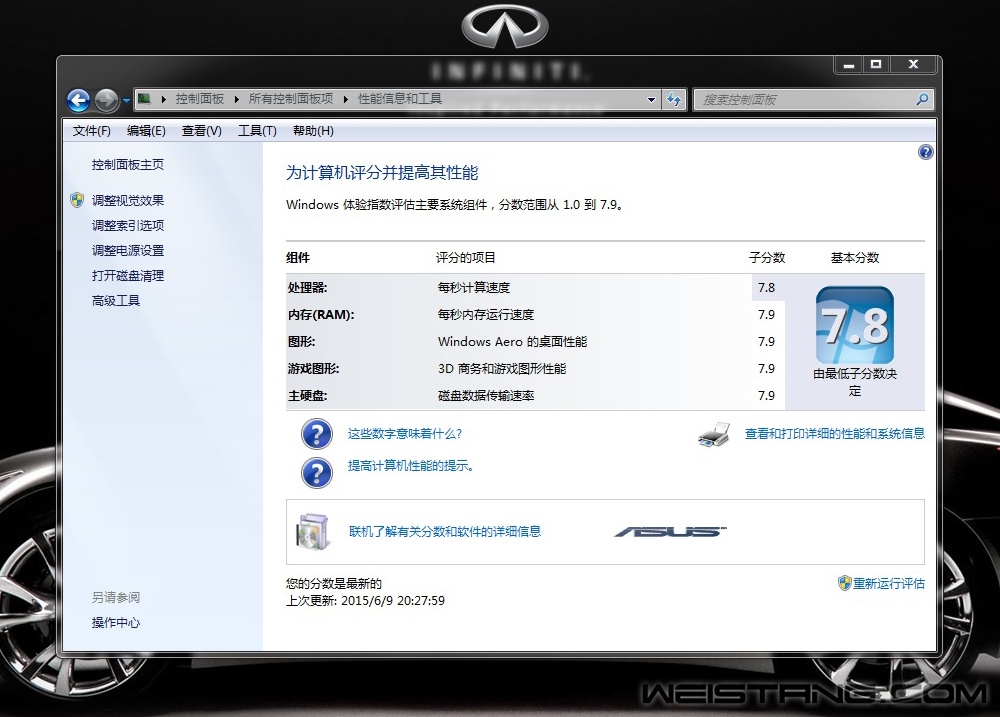The width and height of the screenshot is (1000, 717).
Task: Click the software box icon near 联机了解
Action: 313,531
